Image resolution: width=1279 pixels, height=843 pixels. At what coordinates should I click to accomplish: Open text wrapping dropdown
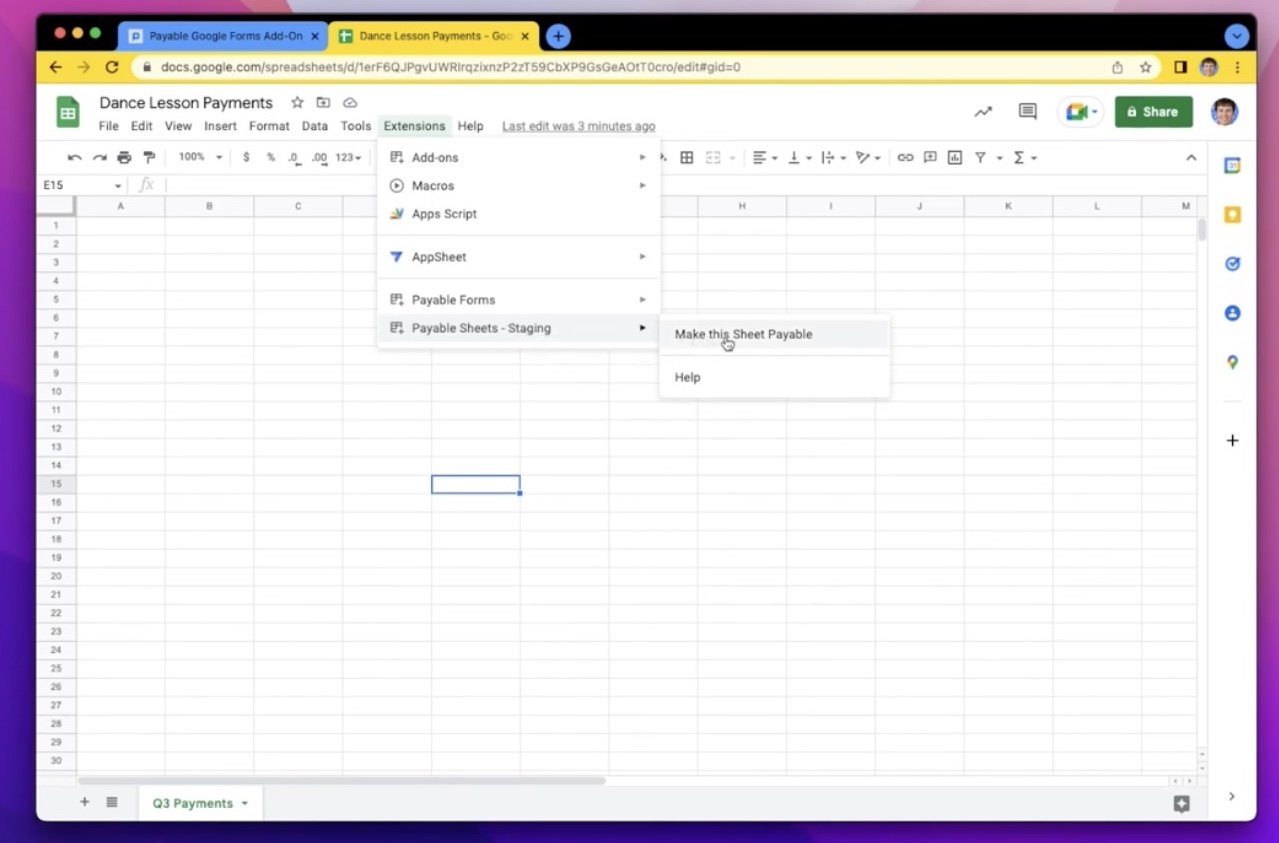(833, 157)
